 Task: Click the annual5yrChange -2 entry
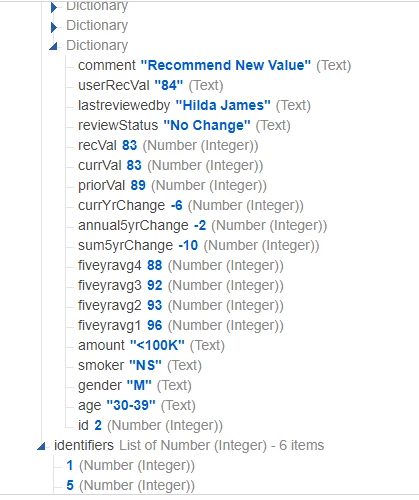[202, 225]
